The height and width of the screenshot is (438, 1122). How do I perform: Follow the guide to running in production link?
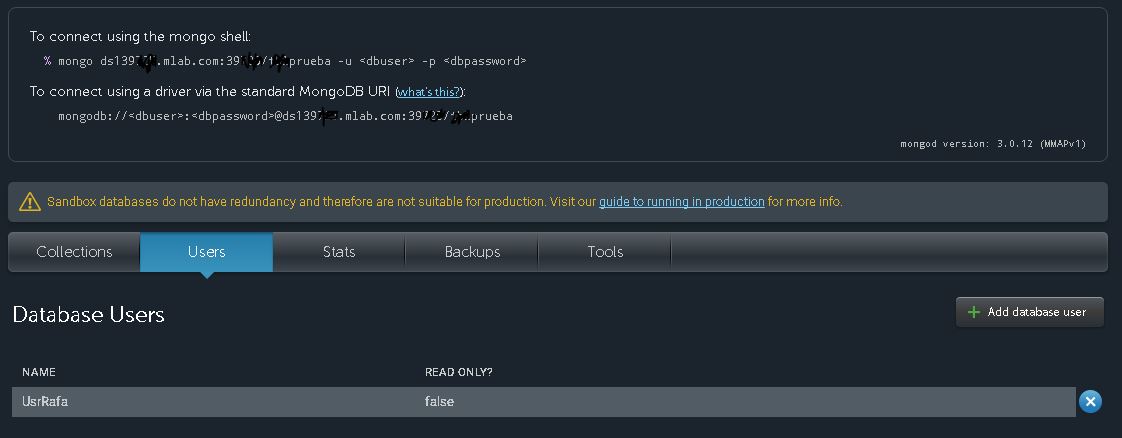(681, 202)
